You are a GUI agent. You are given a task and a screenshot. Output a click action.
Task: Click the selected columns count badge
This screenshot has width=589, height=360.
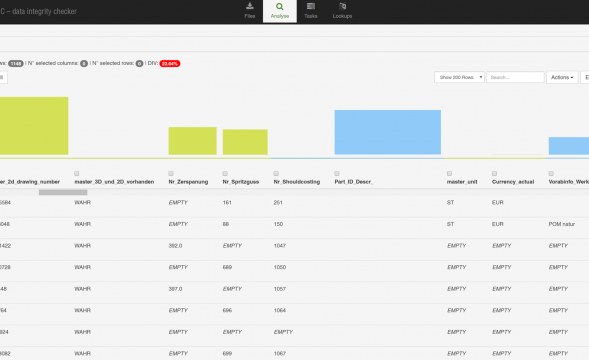[x=84, y=64]
